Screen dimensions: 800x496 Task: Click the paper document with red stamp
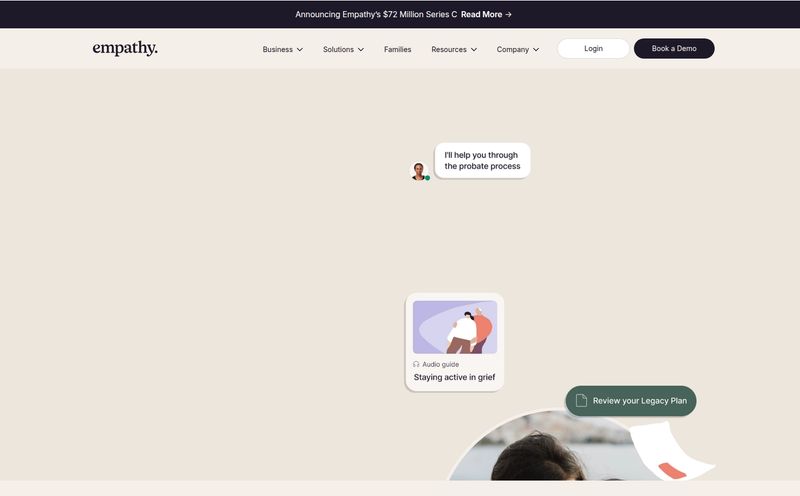click(x=672, y=452)
